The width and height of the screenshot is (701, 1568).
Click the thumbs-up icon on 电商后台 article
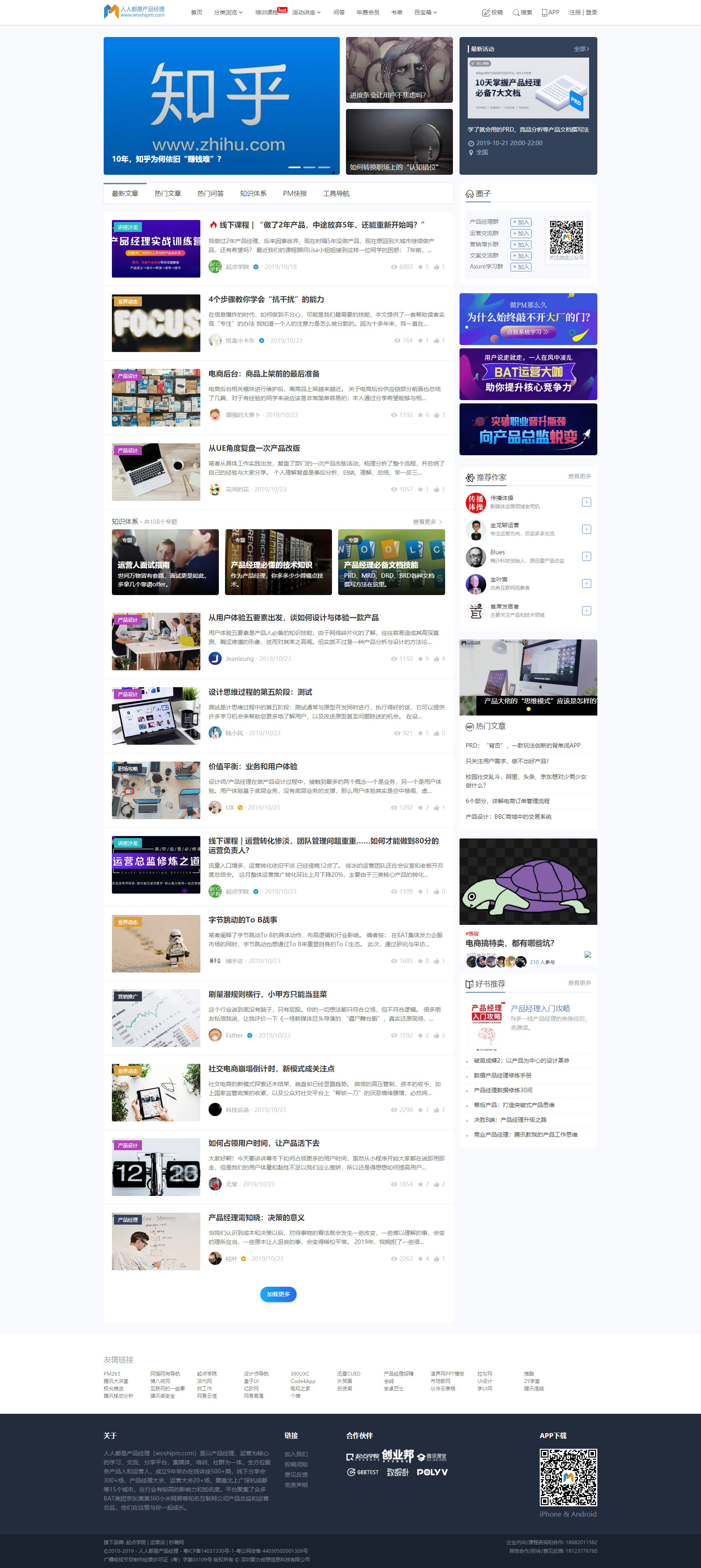436,415
